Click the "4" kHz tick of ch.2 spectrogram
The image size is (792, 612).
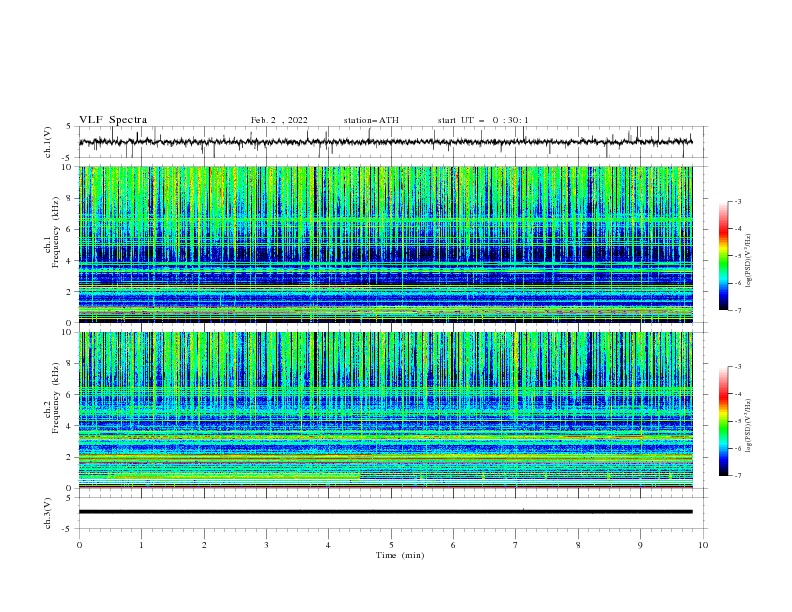click(x=70, y=426)
